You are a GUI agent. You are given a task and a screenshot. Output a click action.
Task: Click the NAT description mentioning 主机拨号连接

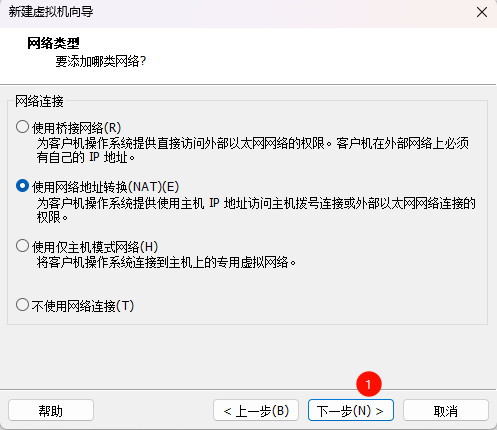pos(256,210)
